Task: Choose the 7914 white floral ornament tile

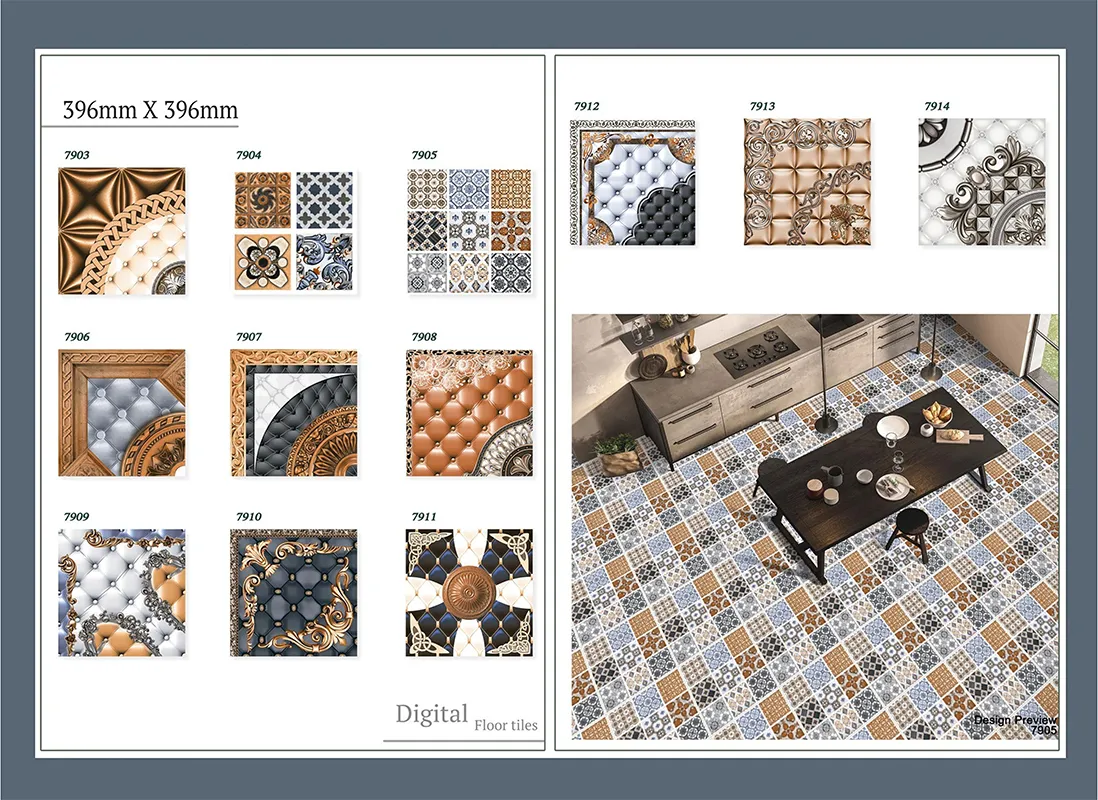Action: [981, 182]
